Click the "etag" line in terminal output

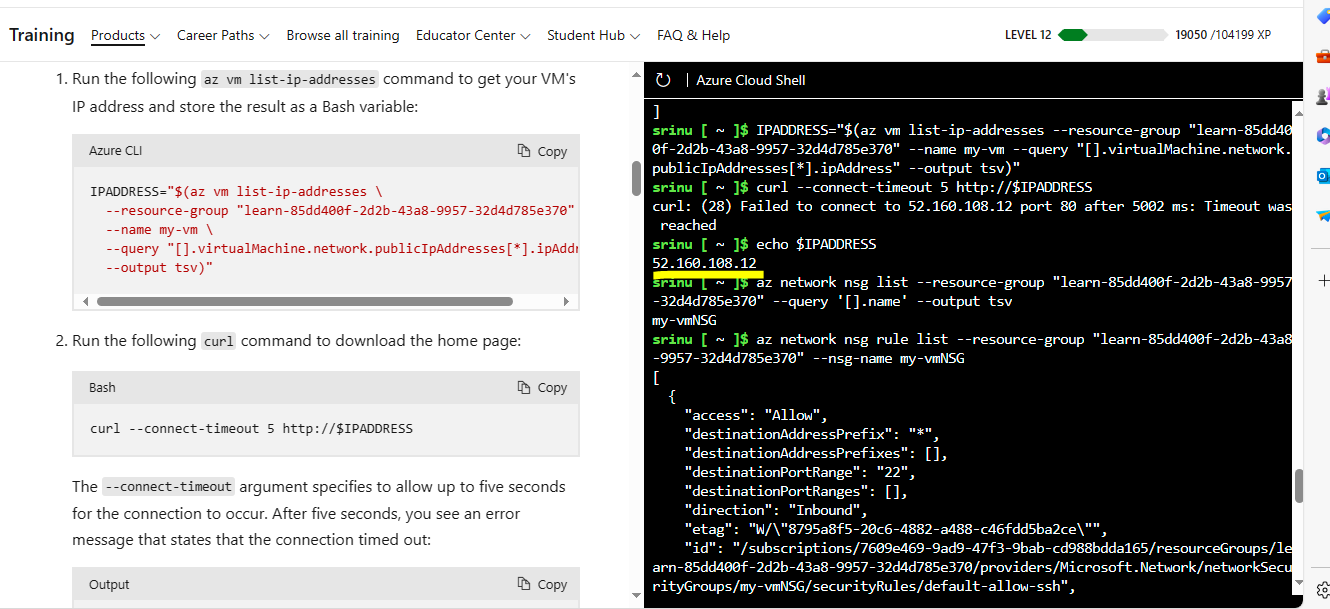click(896, 529)
